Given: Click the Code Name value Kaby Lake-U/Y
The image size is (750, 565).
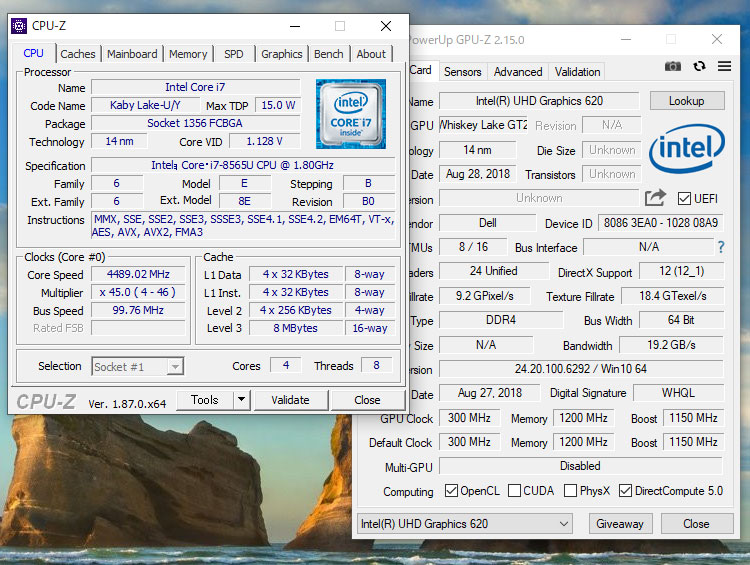Looking at the screenshot, I should coord(145,105).
